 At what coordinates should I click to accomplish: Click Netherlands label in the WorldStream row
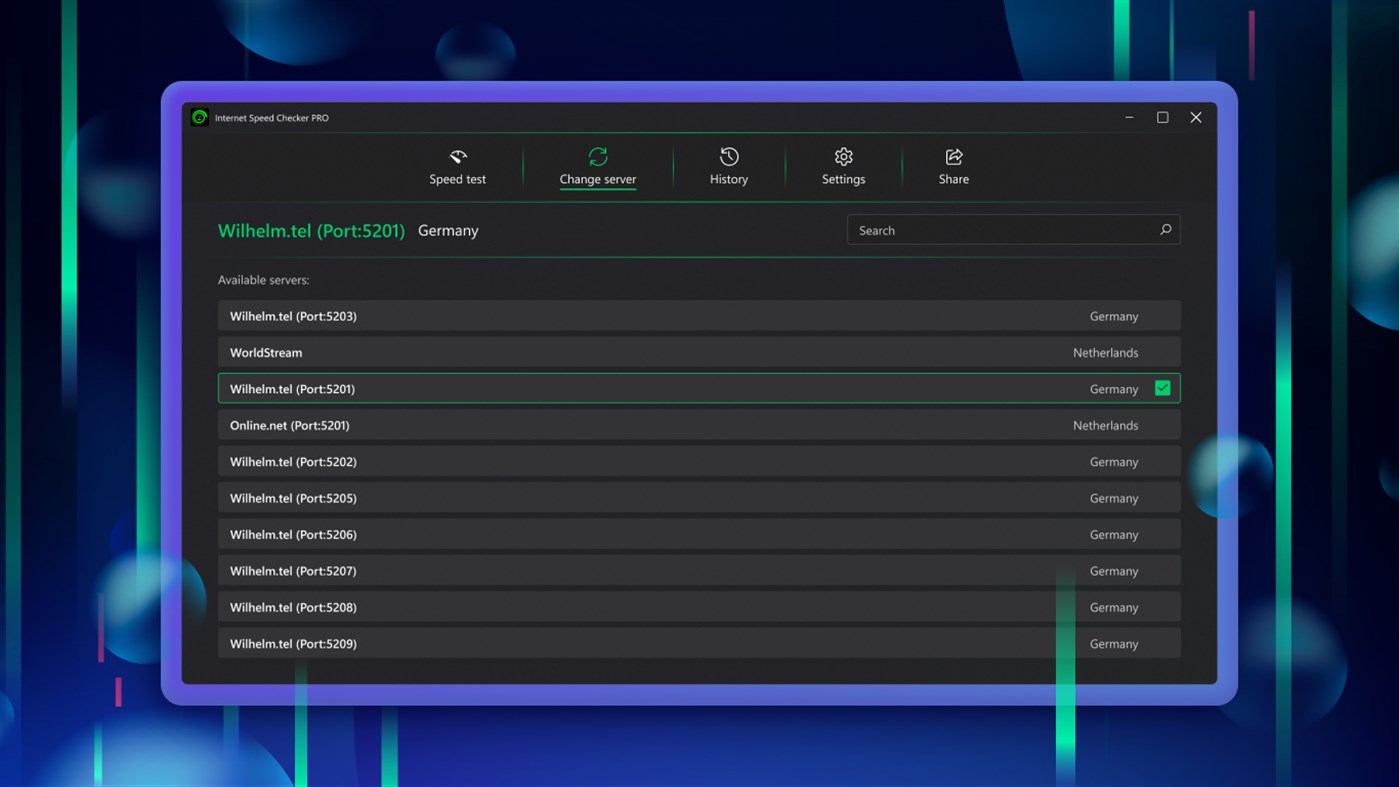click(x=1105, y=353)
